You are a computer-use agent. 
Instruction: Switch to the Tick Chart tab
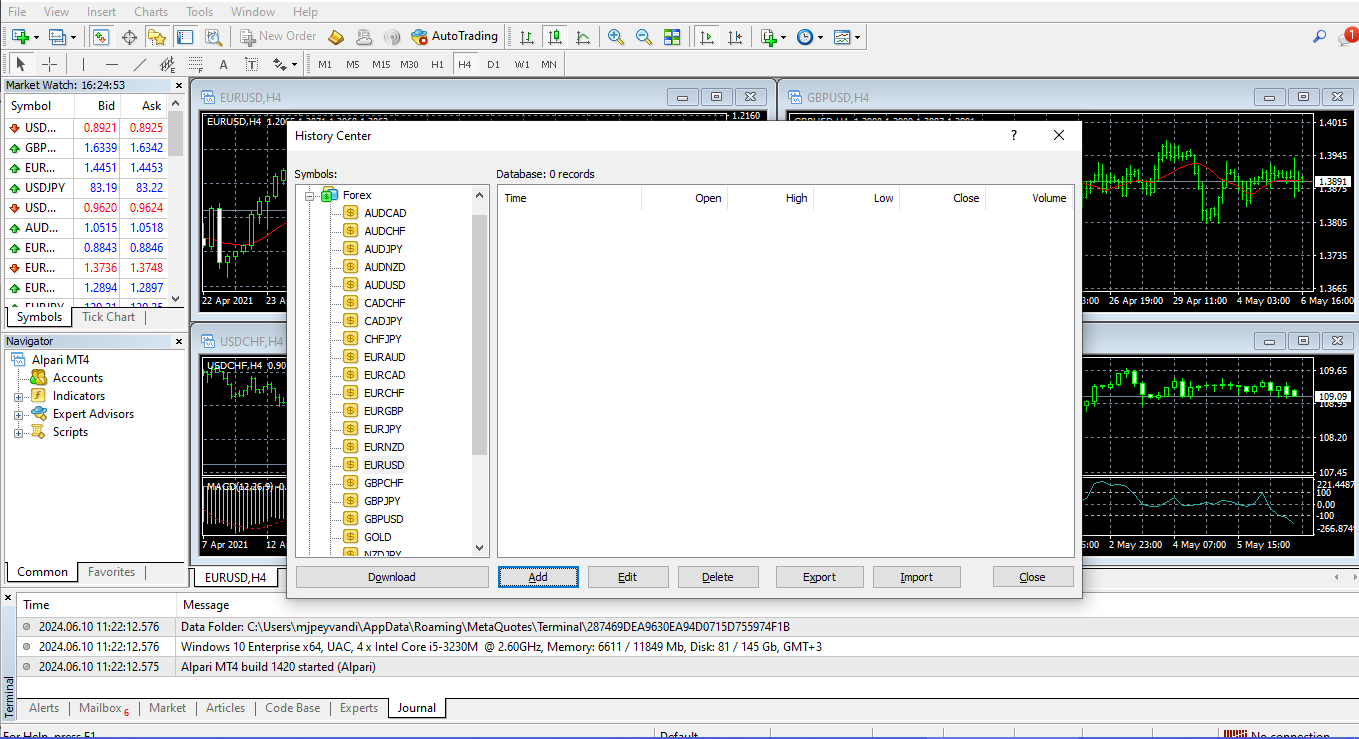[x=108, y=317]
